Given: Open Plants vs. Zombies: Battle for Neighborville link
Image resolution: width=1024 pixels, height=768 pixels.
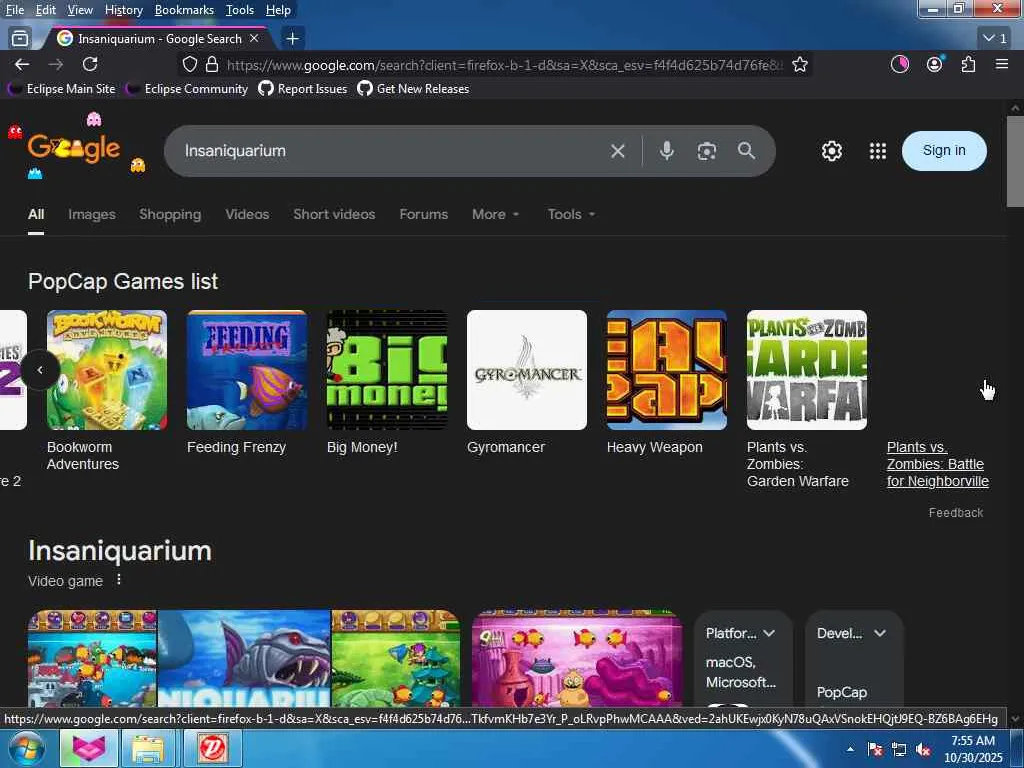Looking at the screenshot, I should click(937, 464).
